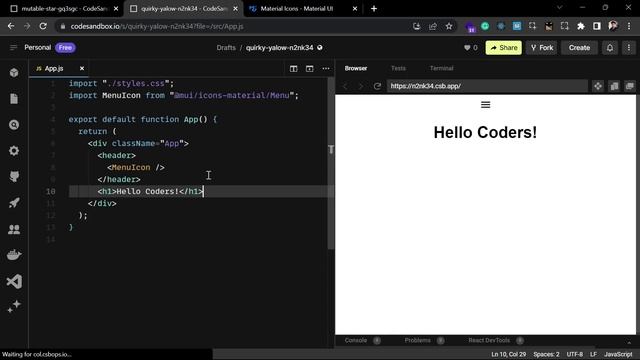
Task: Click the Drafts breadcrumb link
Action: click(x=226, y=48)
